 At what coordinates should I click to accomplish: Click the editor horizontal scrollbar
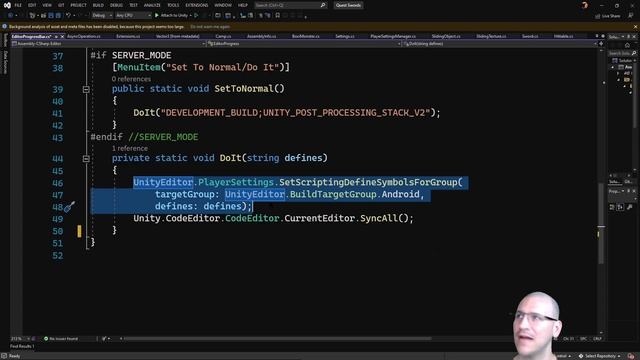[x=278, y=338]
